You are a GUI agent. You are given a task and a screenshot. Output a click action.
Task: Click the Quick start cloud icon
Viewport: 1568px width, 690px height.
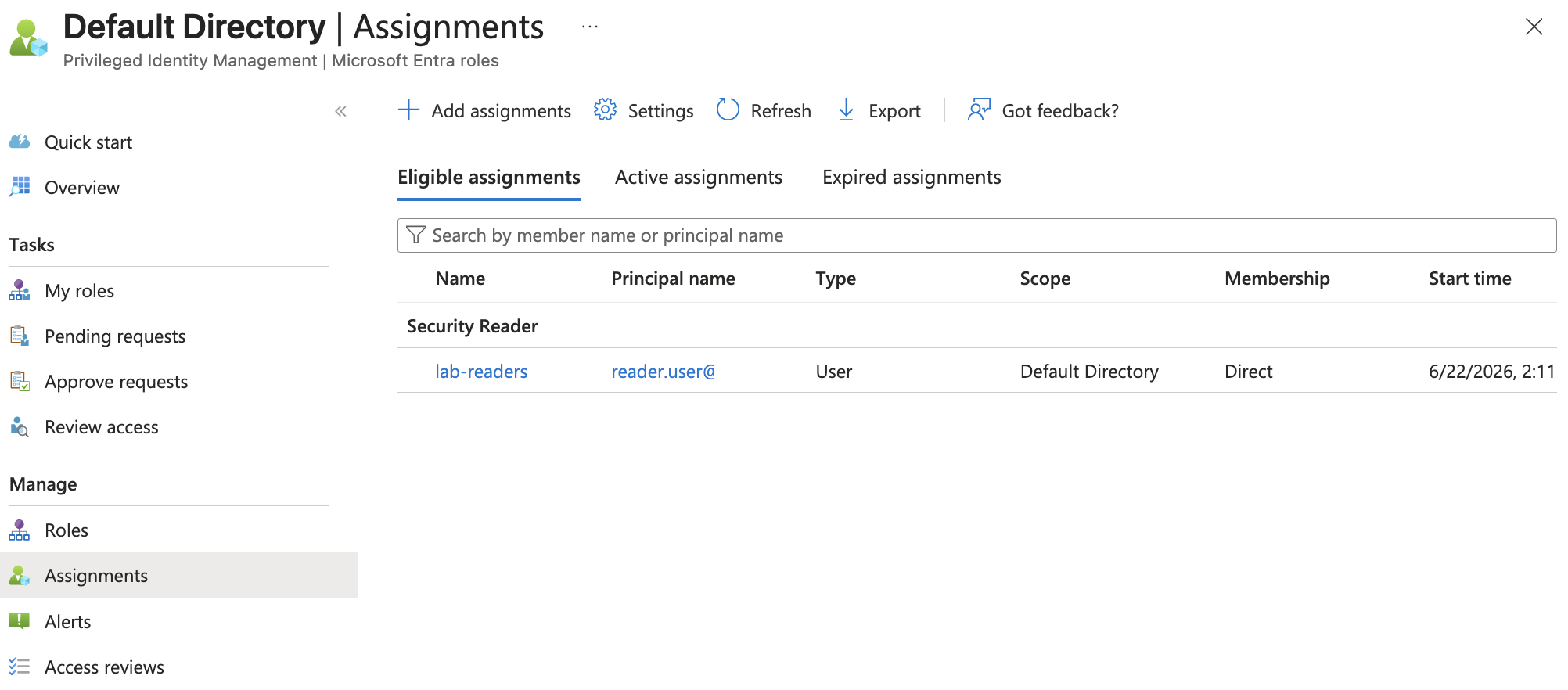click(20, 142)
